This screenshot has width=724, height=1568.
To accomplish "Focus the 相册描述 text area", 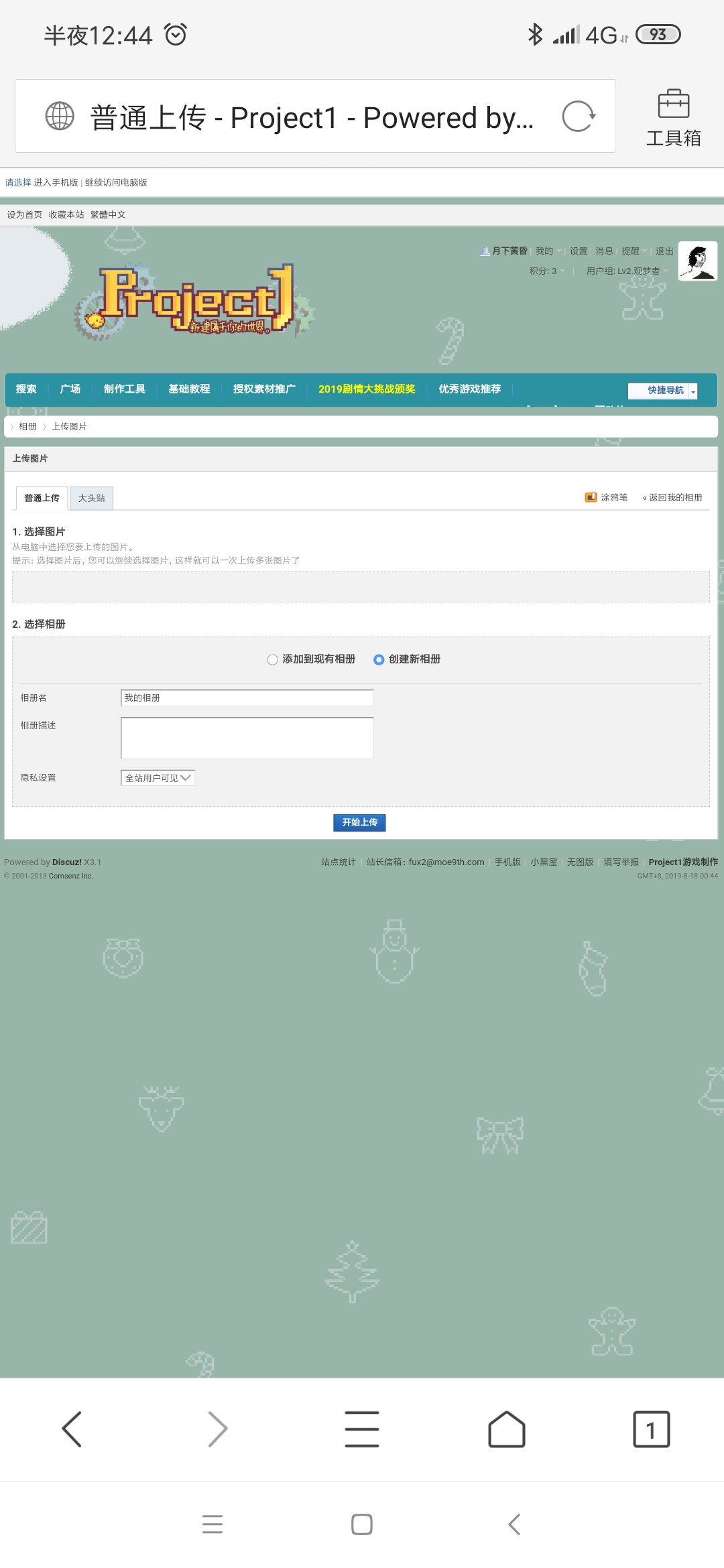I will 247,738.
